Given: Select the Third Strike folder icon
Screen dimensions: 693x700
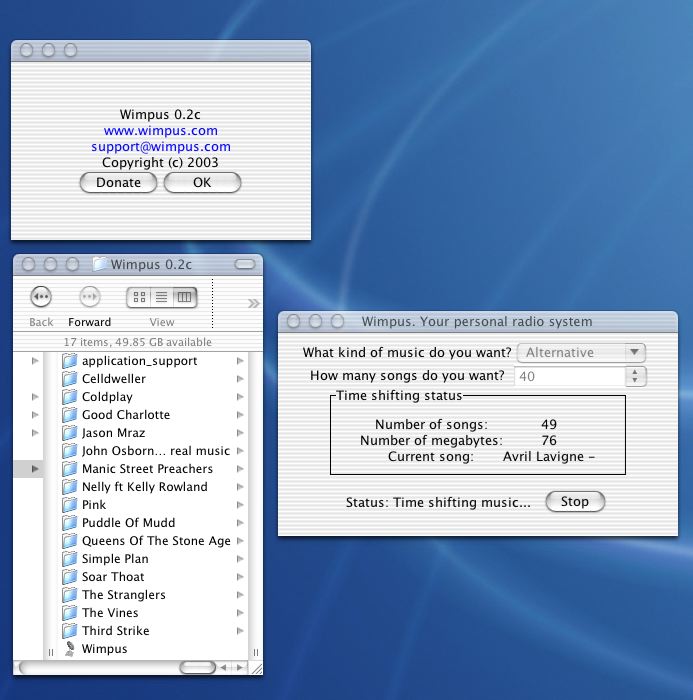Looking at the screenshot, I should (69, 631).
